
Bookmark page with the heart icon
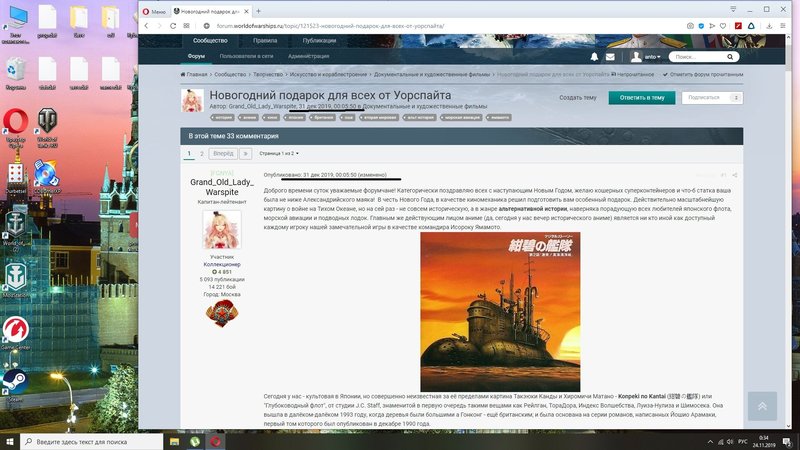click(723, 26)
